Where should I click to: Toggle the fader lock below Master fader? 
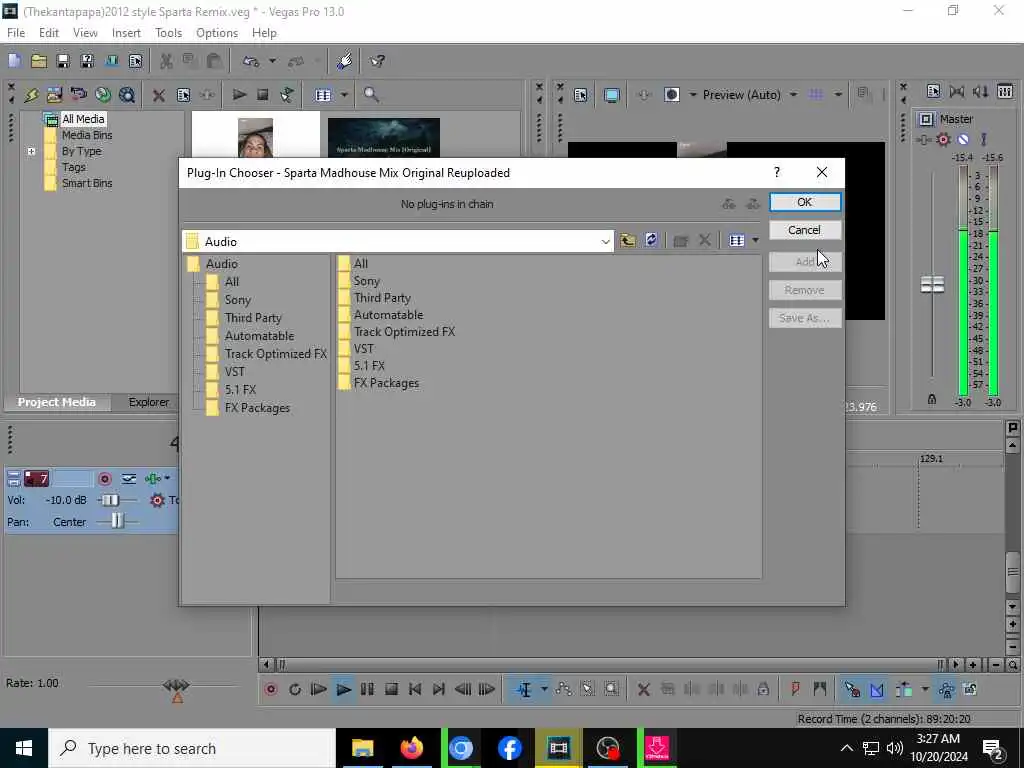pyautogui.click(x=932, y=399)
